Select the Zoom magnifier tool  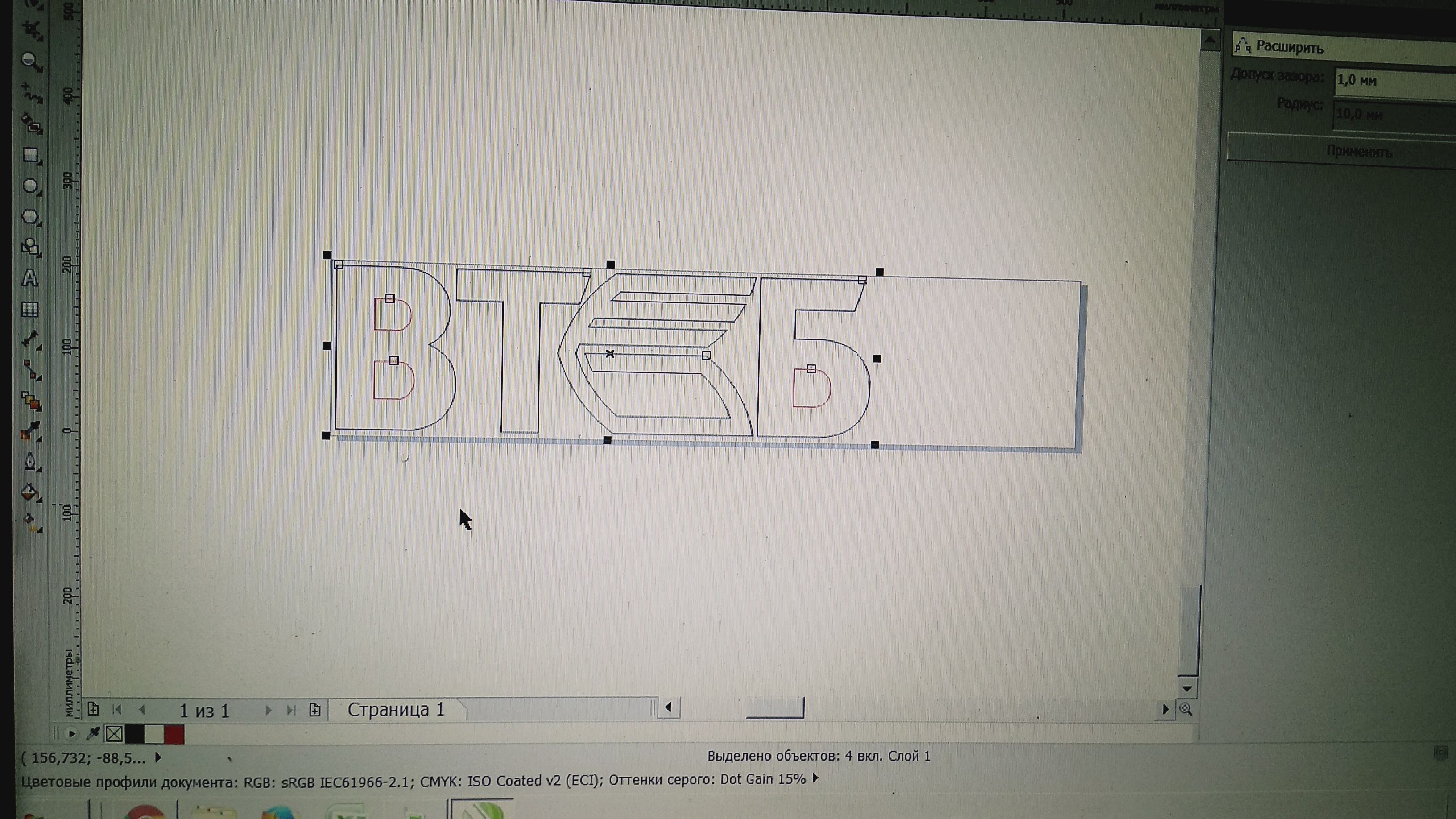[x=30, y=61]
